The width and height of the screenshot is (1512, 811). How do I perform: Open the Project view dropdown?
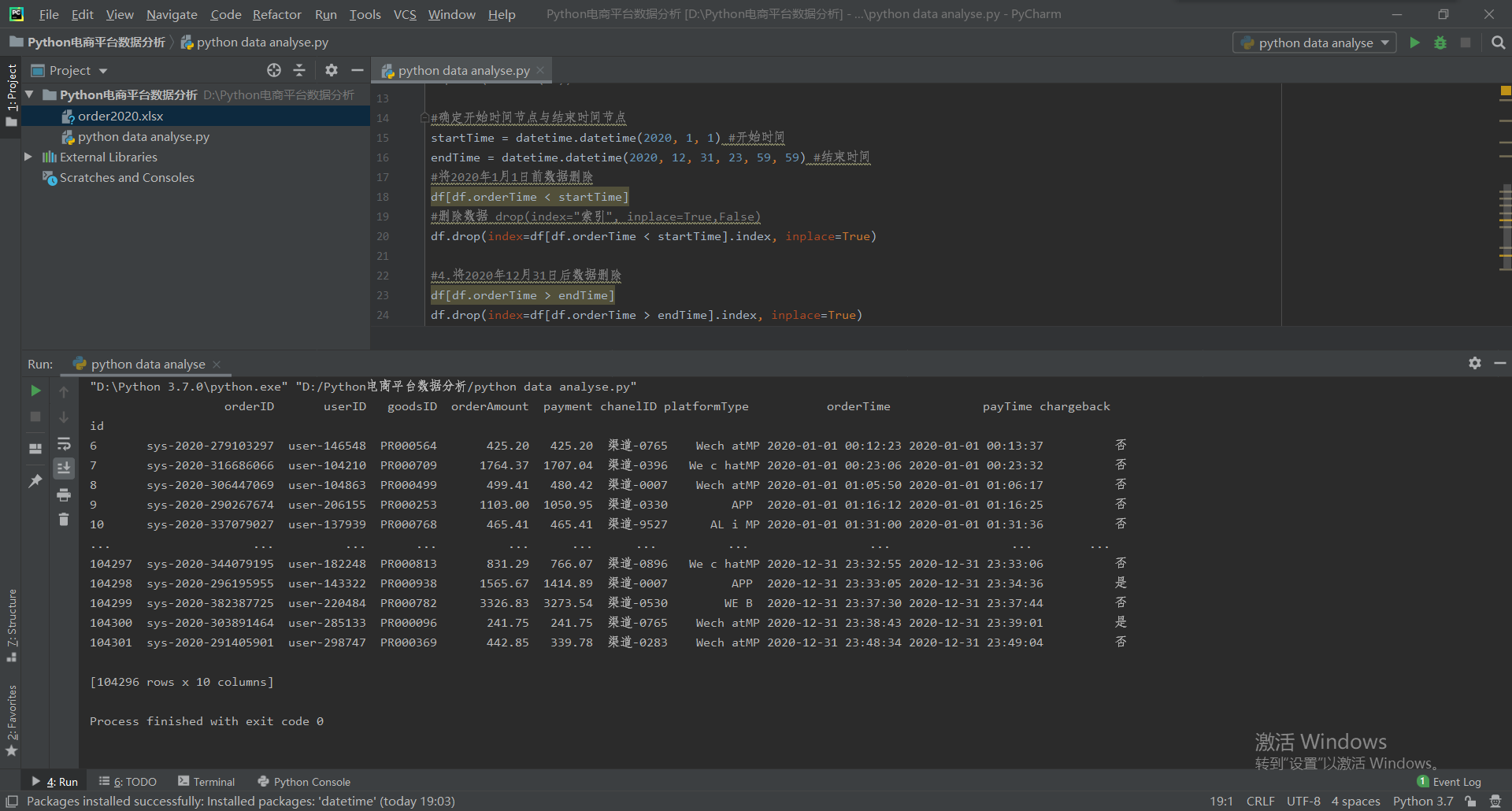(x=69, y=70)
